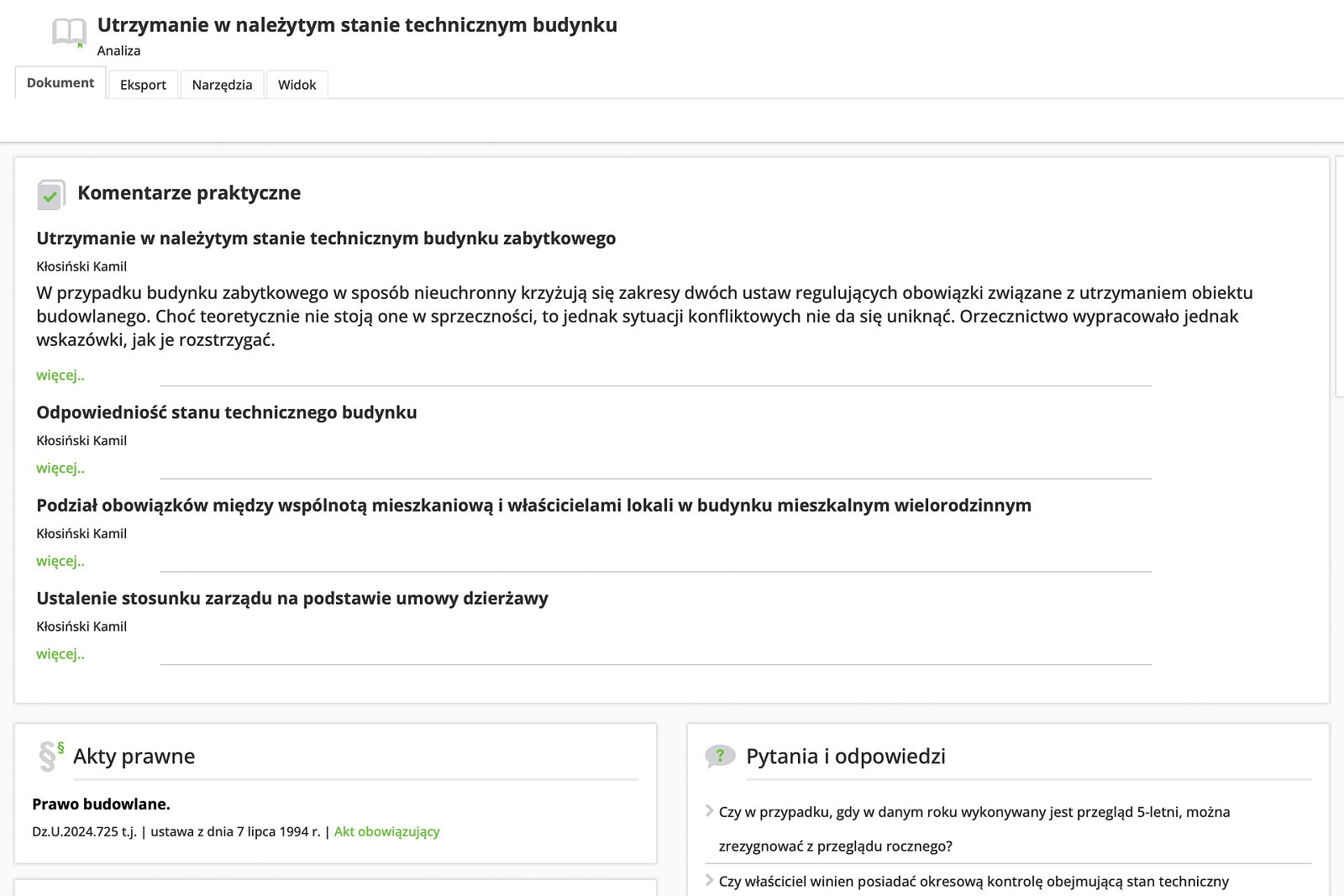The height and width of the screenshot is (896, 1344).
Task: Click the Akt obowiązujący status link
Action: coord(386,831)
